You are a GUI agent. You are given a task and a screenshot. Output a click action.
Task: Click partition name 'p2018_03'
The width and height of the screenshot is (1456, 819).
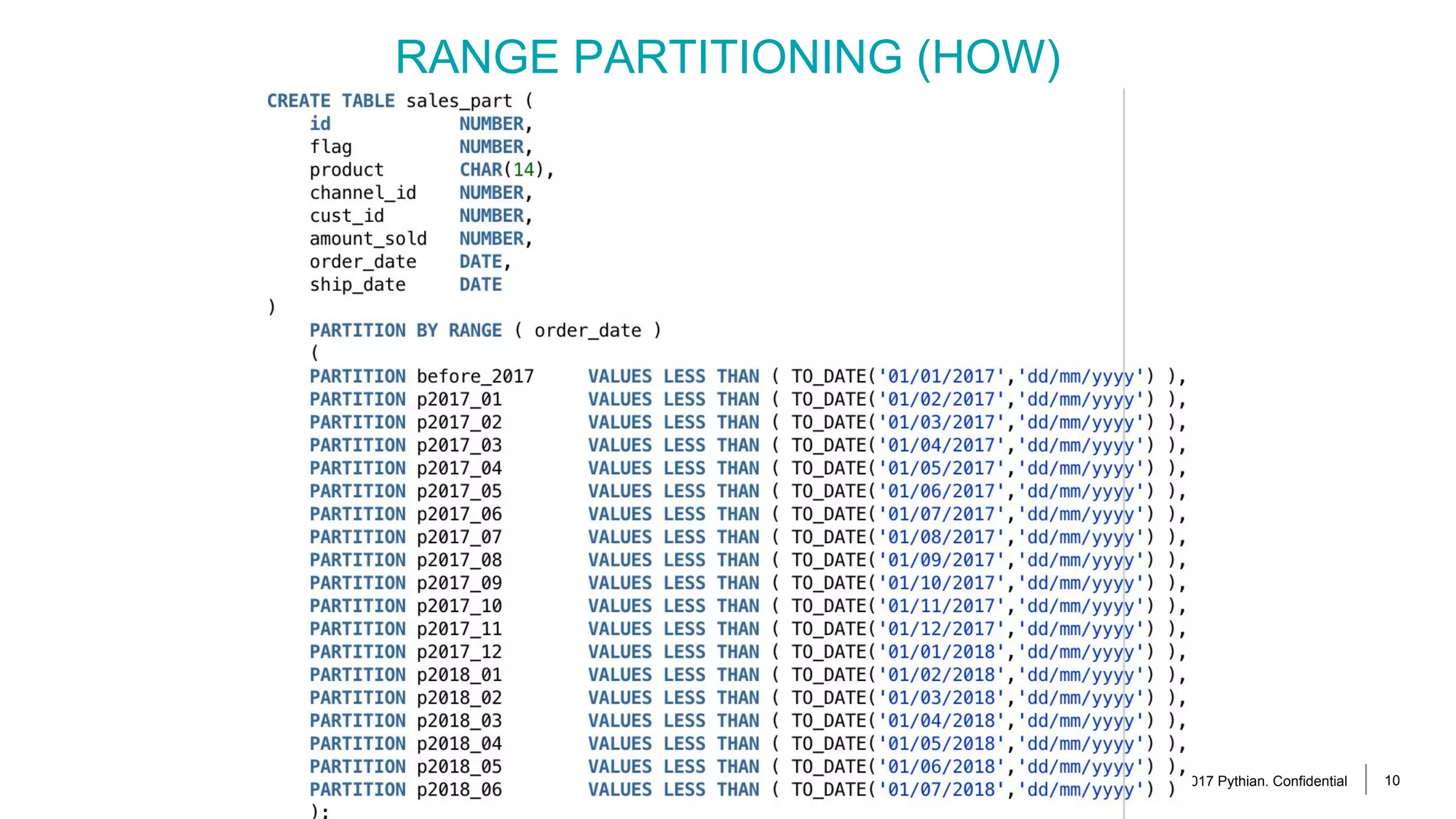[x=459, y=721]
